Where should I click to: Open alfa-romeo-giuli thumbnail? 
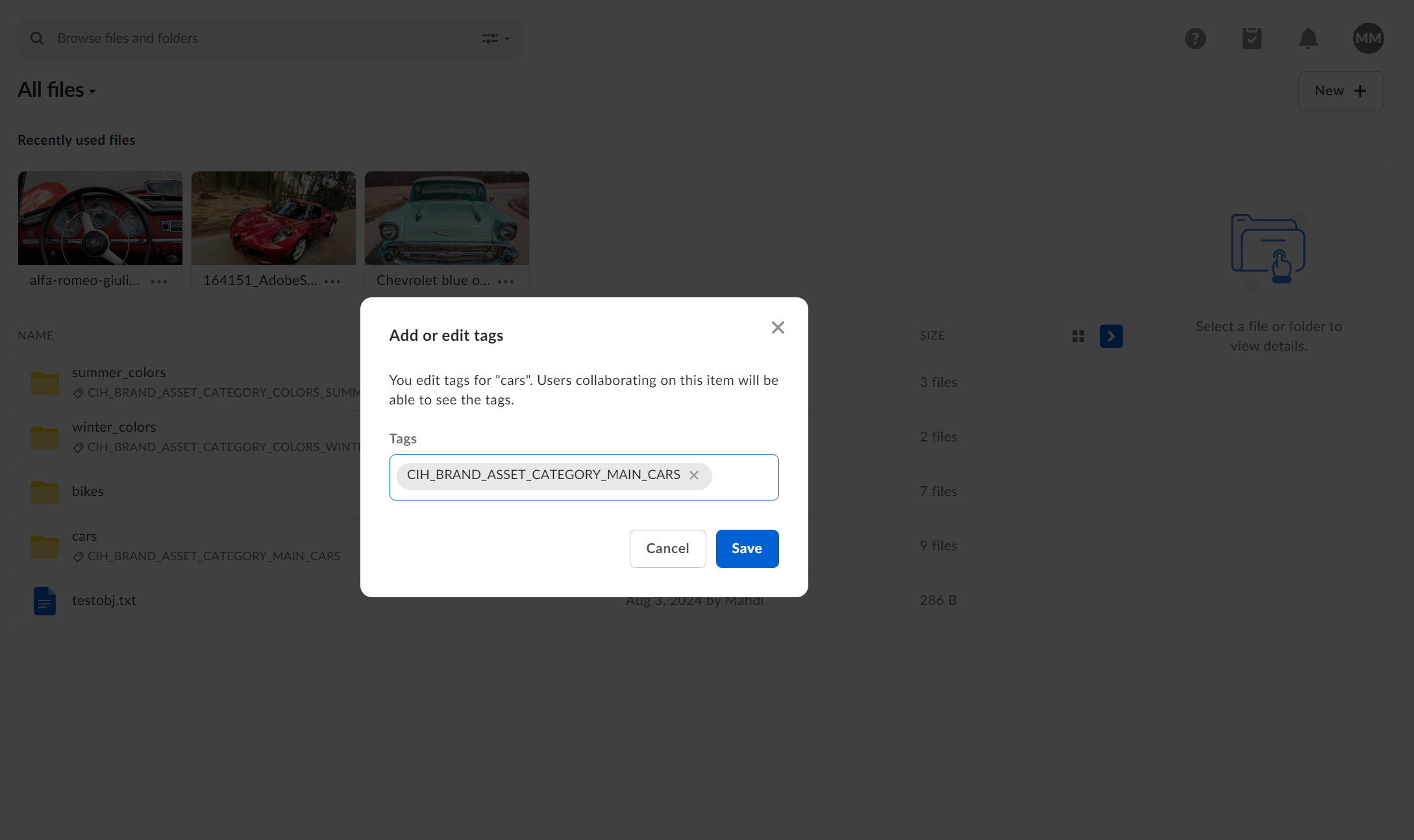pos(100,218)
